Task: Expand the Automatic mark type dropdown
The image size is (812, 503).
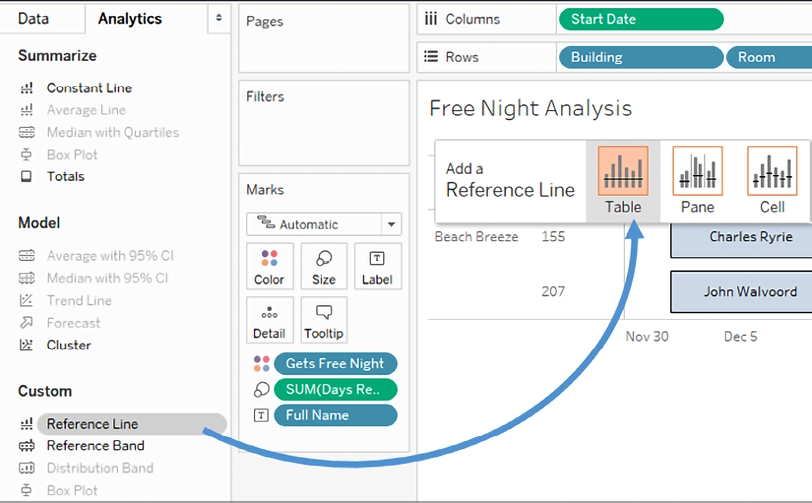Action: tap(324, 225)
